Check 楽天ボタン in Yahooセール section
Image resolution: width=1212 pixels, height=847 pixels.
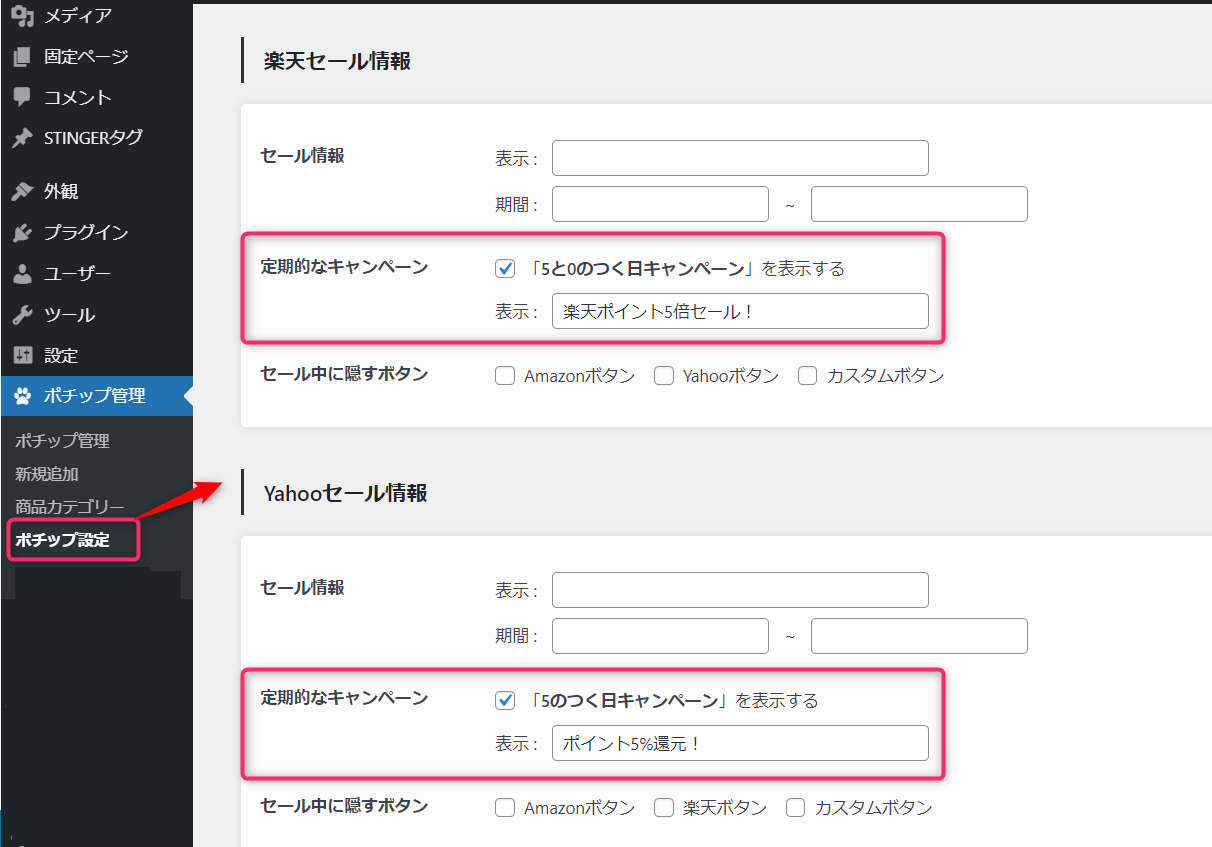click(664, 807)
